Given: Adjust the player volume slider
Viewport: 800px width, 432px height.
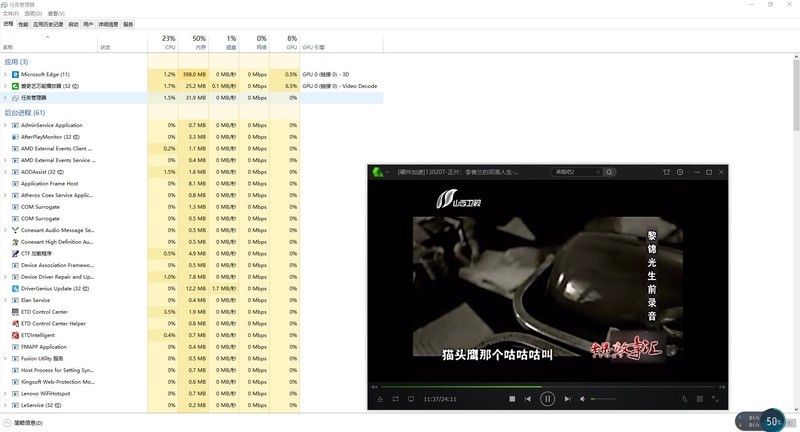Looking at the screenshot, I should [604, 399].
